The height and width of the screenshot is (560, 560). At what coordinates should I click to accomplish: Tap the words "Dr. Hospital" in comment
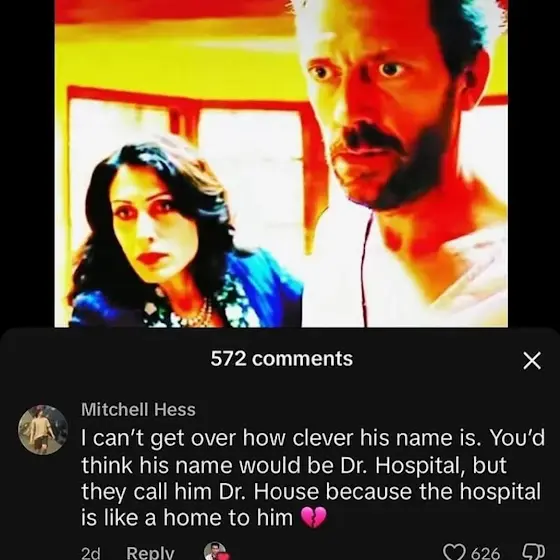click(401, 465)
